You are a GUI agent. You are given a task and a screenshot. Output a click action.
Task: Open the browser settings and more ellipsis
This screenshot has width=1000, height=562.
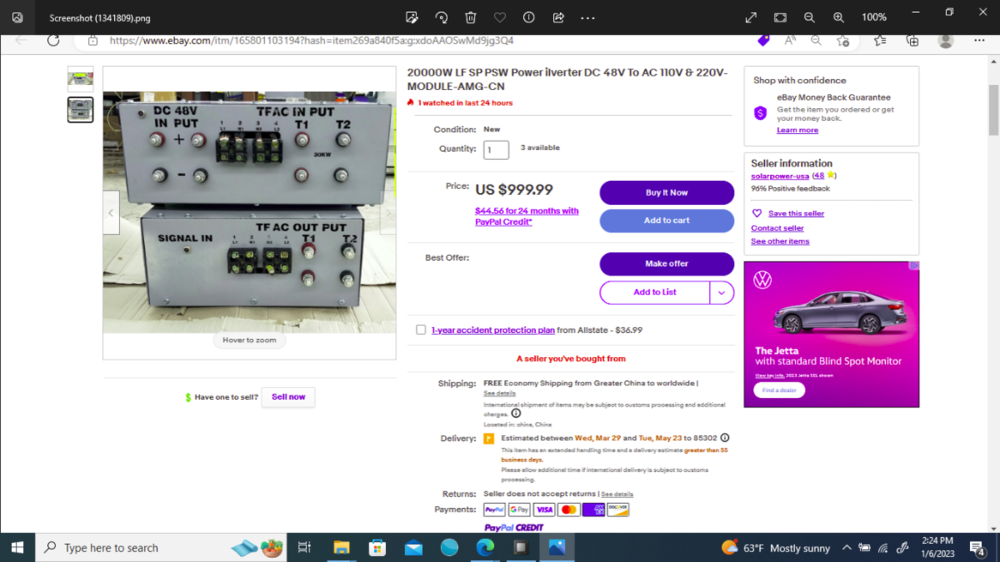point(979,41)
